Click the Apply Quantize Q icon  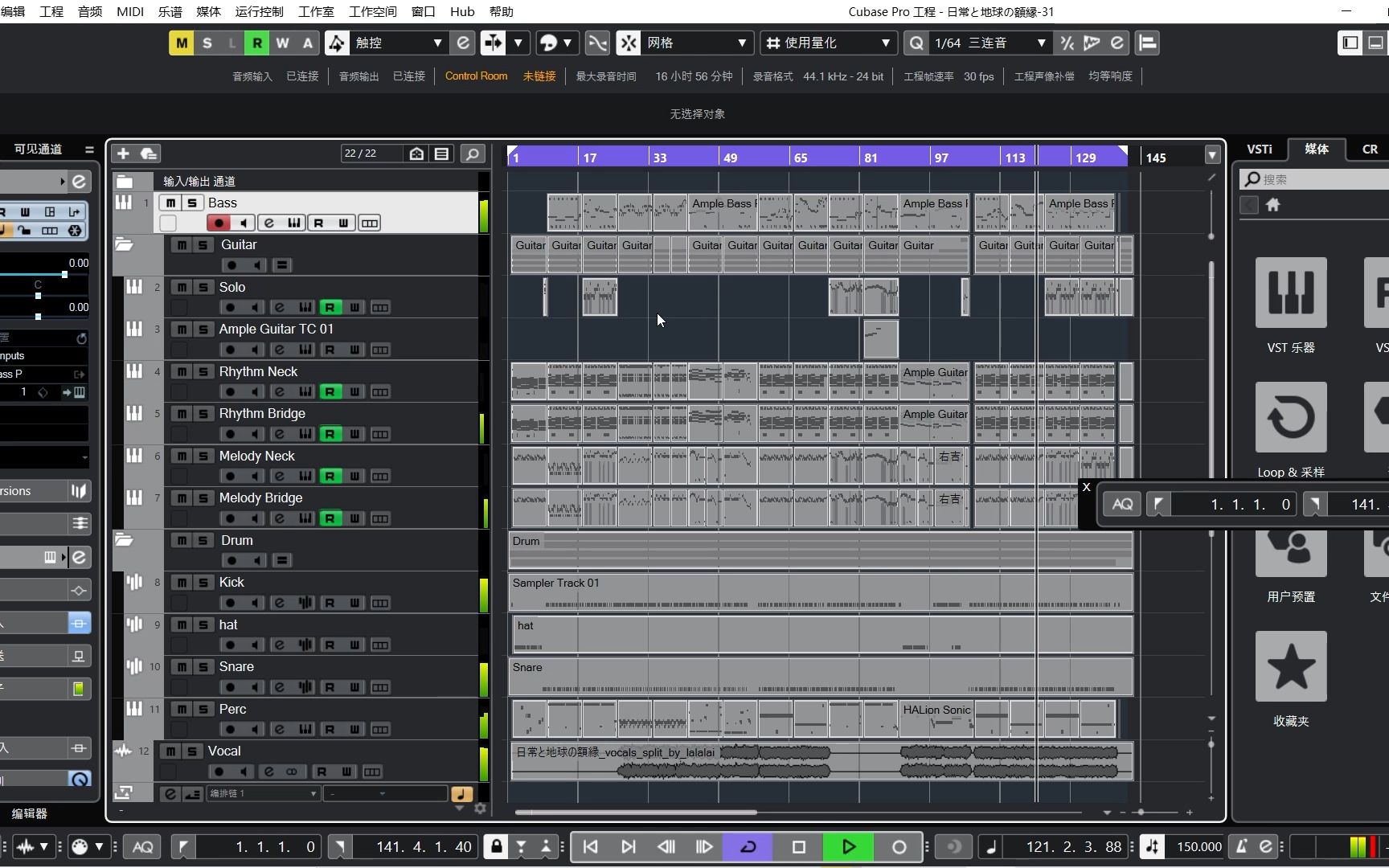click(916, 43)
